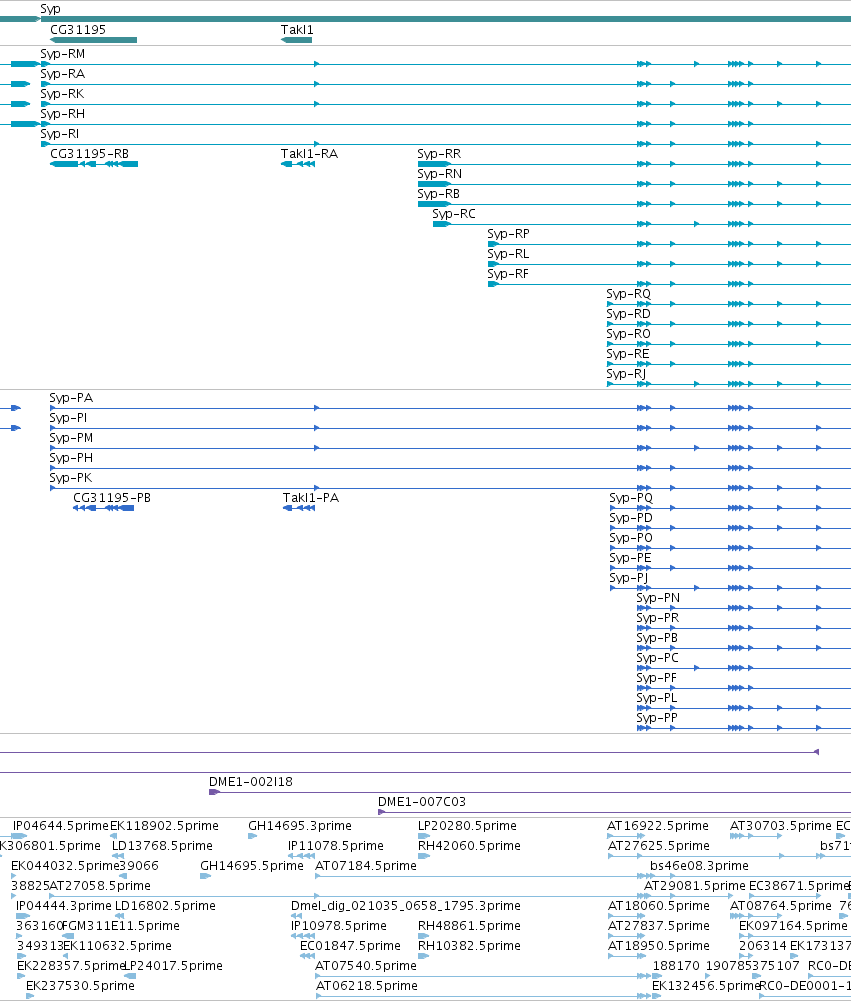The image size is (851, 1001).
Task: Select transcript Syp-RC
Action: (x=454, y=214)
